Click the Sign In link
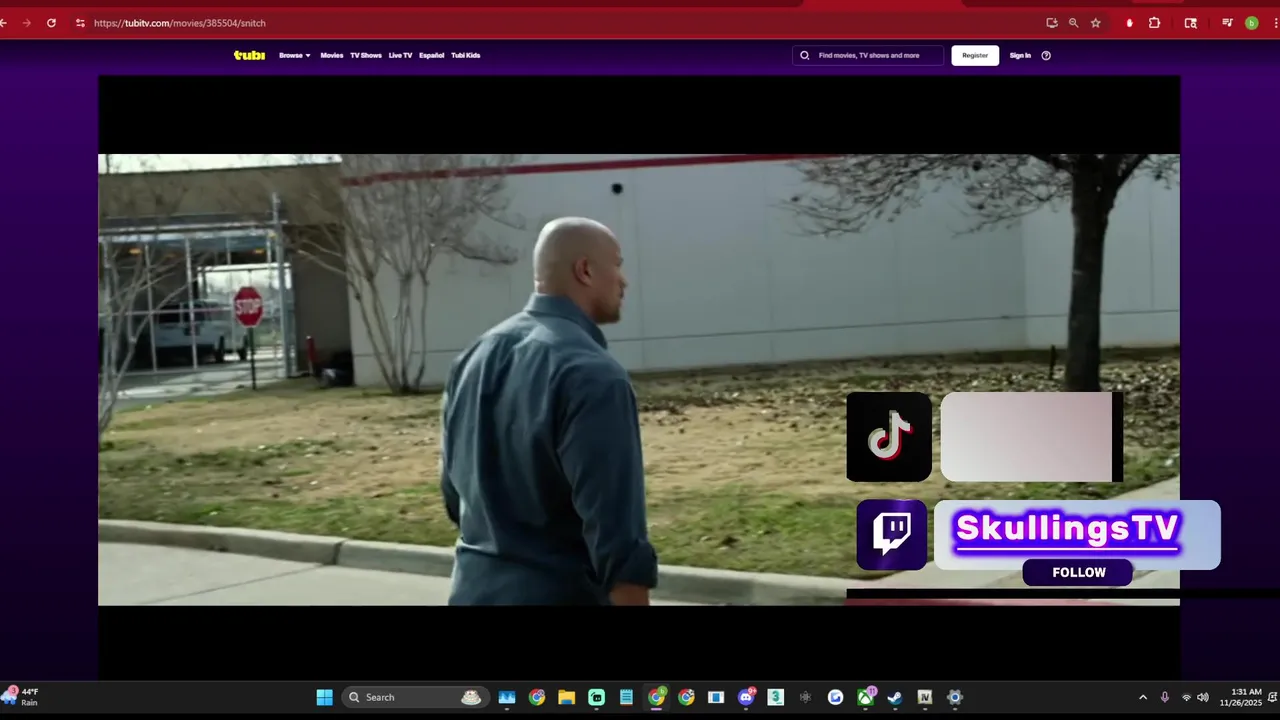The height and width of the screenshot is (720, 1280). 1020,55
